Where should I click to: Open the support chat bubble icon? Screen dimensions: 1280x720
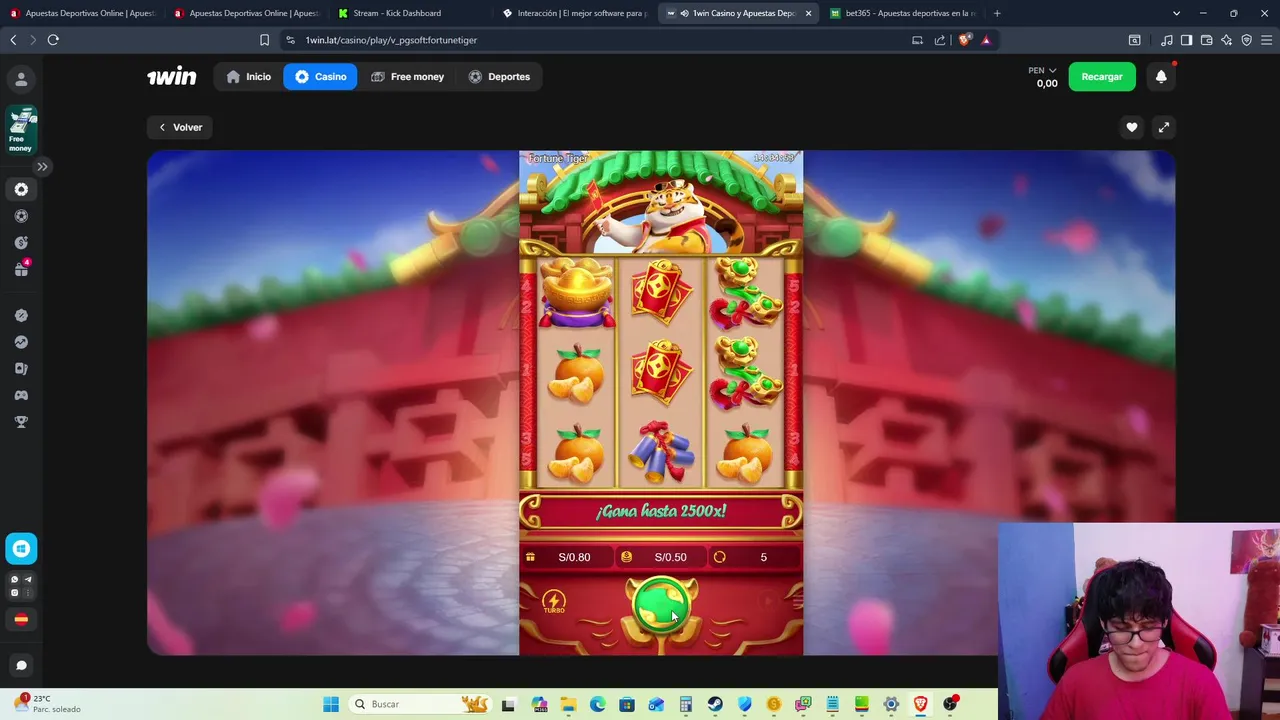21,665
